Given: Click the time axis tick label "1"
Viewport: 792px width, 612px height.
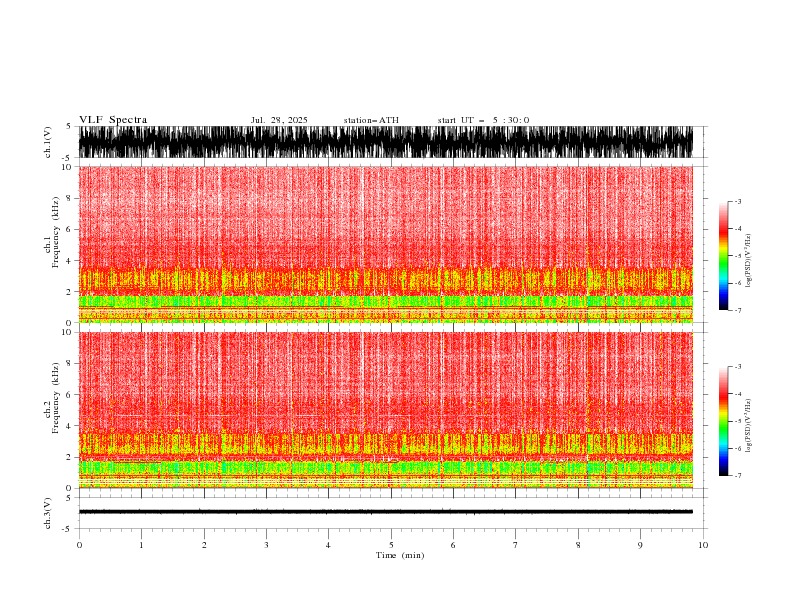Looking at the screenshot, I should [141, 545].
